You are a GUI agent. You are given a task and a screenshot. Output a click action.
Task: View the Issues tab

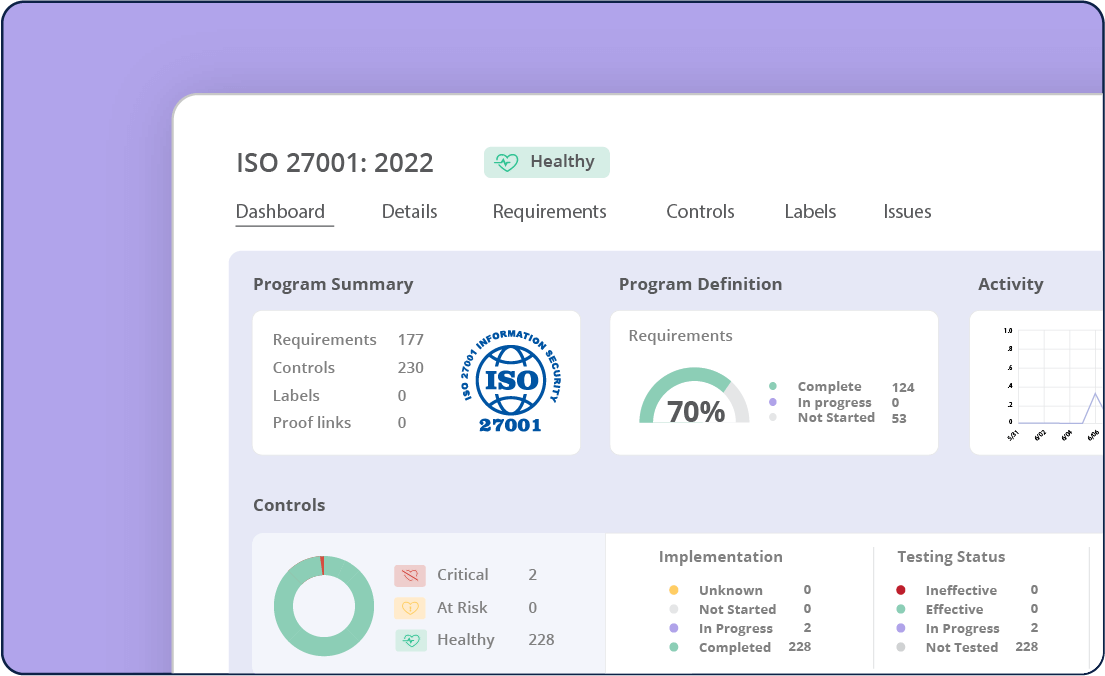908,211
